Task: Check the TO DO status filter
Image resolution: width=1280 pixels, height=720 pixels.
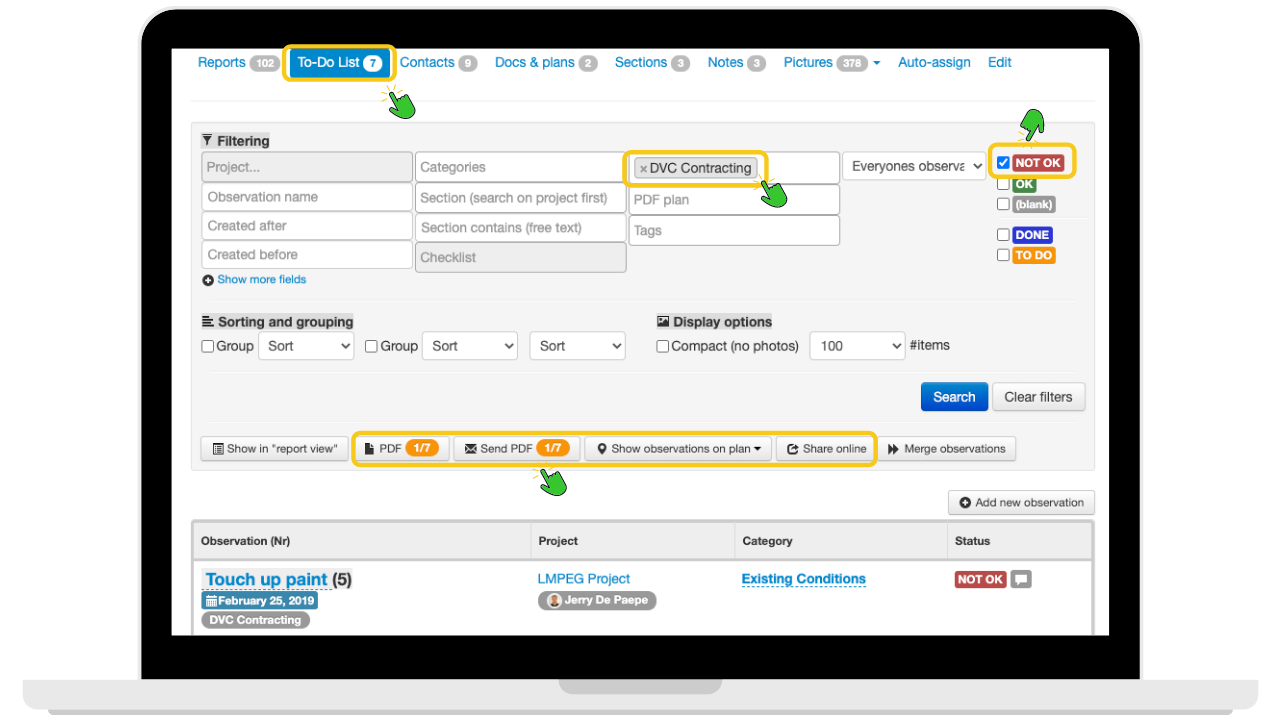Action: point(1003,256)
